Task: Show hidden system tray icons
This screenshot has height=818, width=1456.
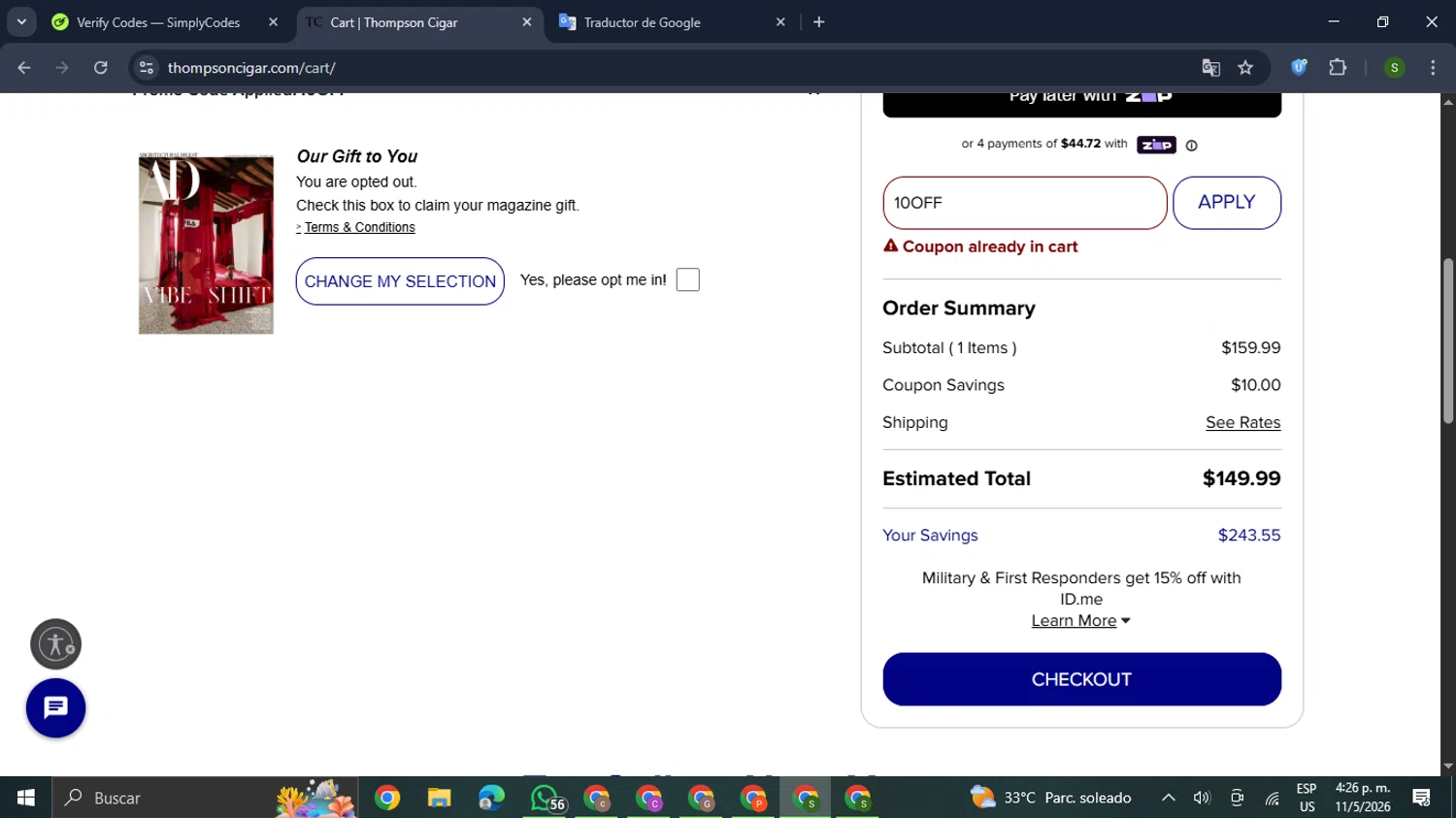Action: (1169, 798)
